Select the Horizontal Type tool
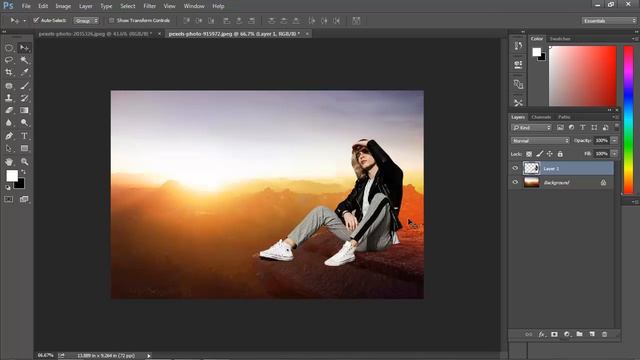The image size is (640, 360). [x=24, y=136]
